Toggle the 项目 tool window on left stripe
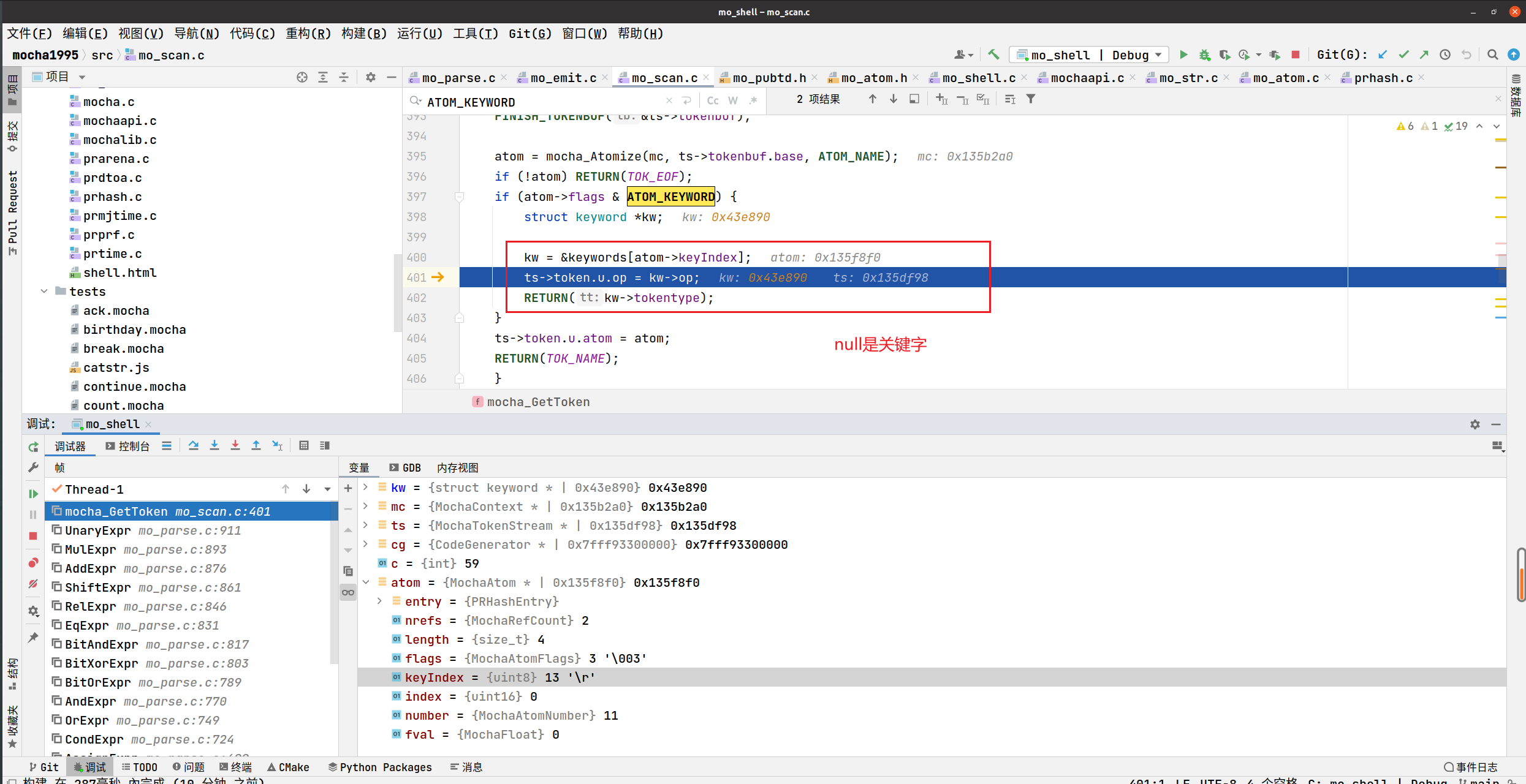1526x784 pixels. (x=12, y=89)
